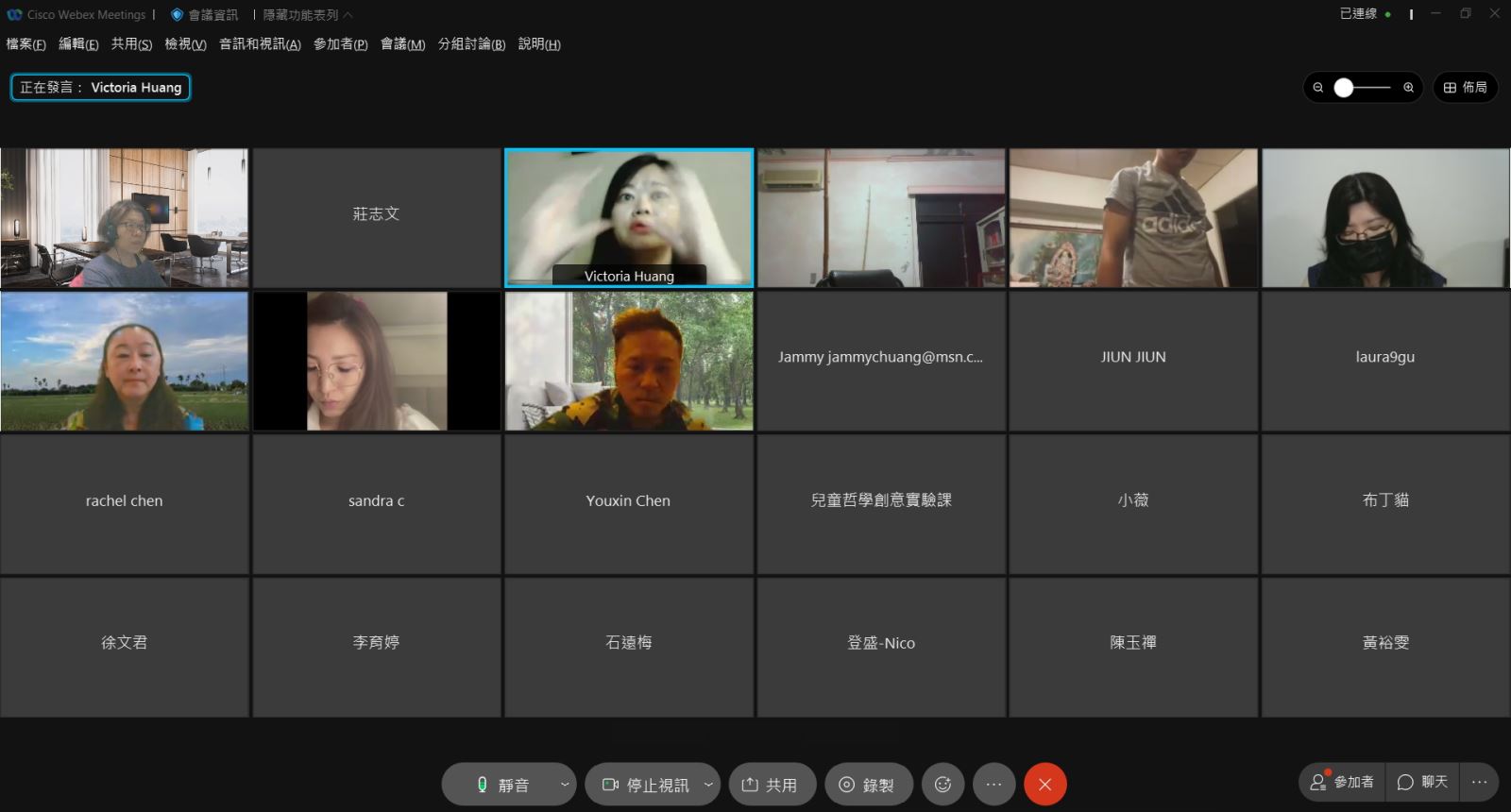Image resolution: width=1511 pixels, height=812 pixels.
Task: Open the 佈局 layout button
Action: point(1465,88)
